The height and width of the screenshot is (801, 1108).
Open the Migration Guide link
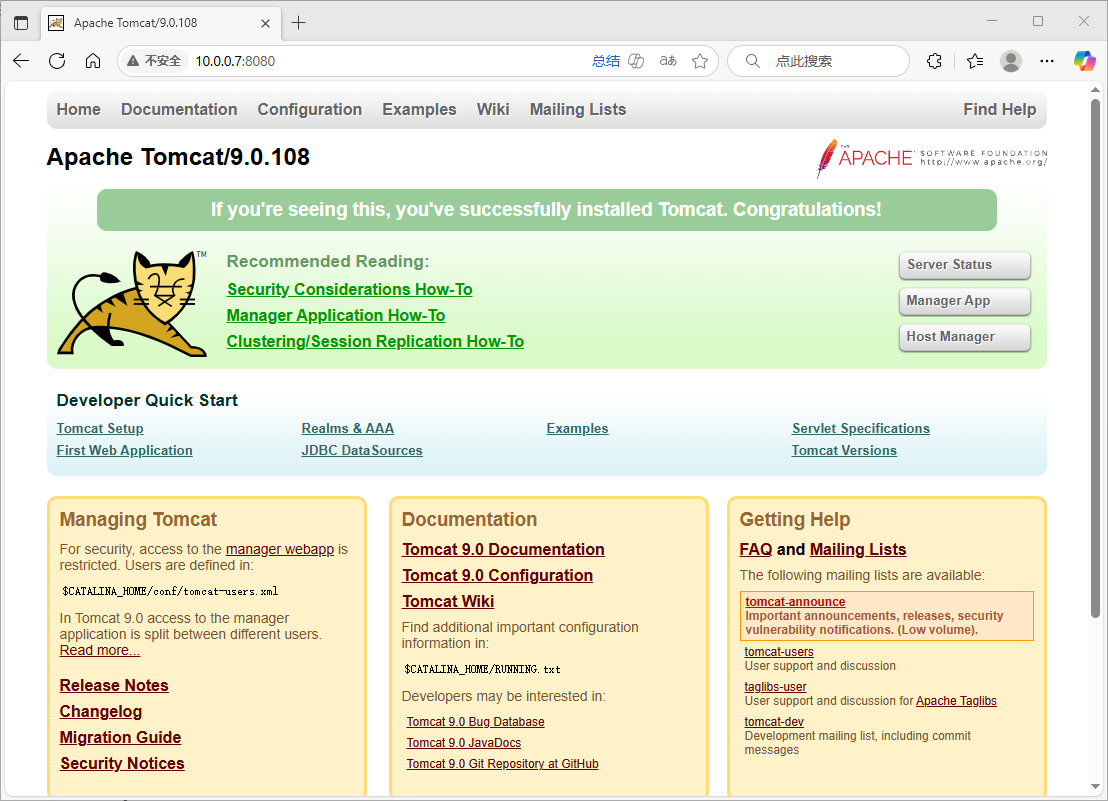click(120, 737)
